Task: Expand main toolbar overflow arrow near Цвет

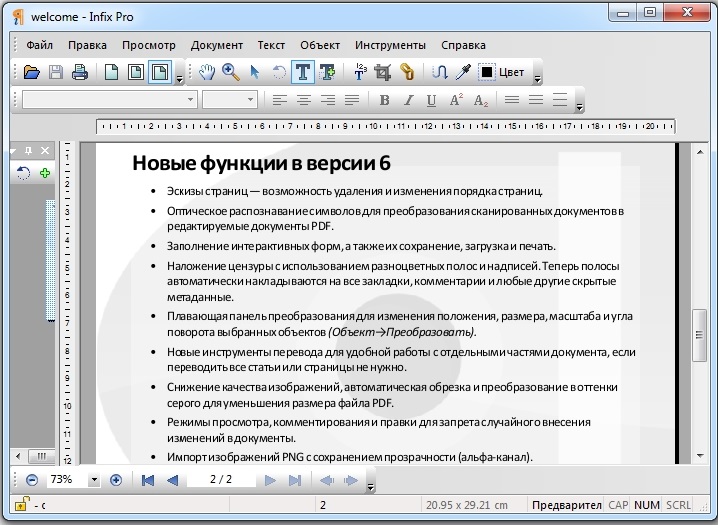Action: [x=538, y=80]
